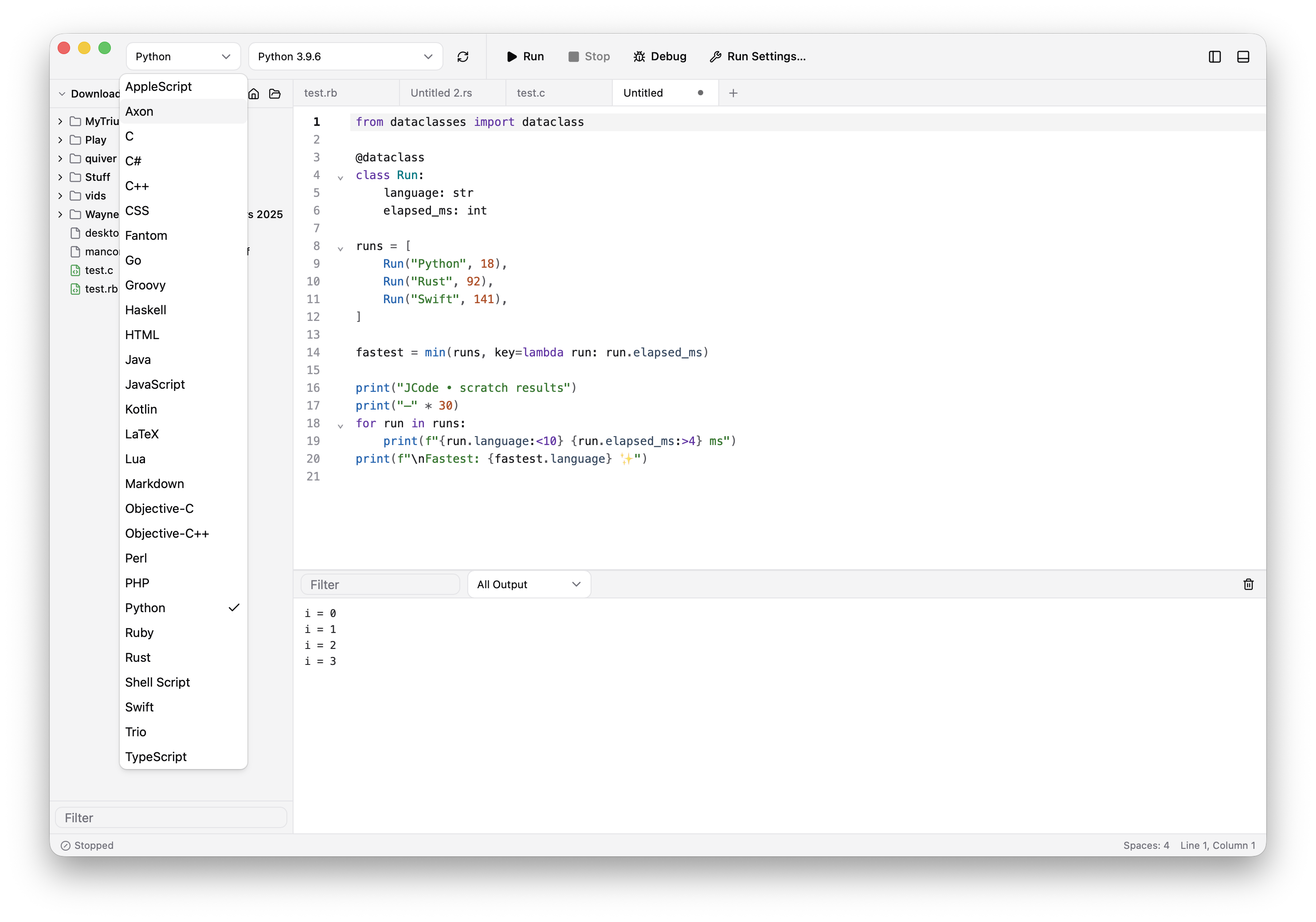Screen dimensions: 1316x922
Task: Click the test.rb file icon in sidebar
Action: [x=75, y=289]
